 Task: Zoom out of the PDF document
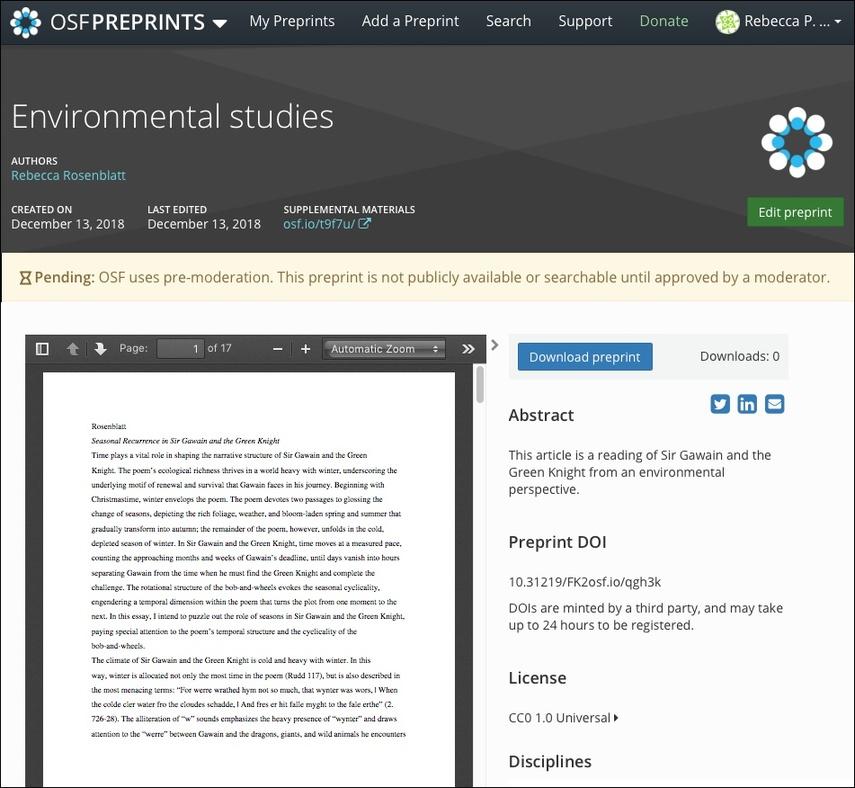[276, 347]
